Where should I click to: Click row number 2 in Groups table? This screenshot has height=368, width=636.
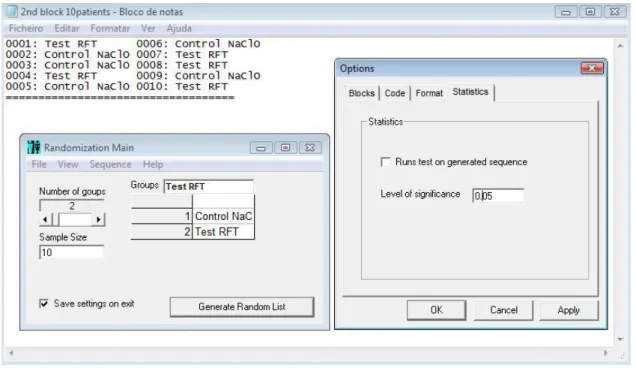tap(161, 232)
